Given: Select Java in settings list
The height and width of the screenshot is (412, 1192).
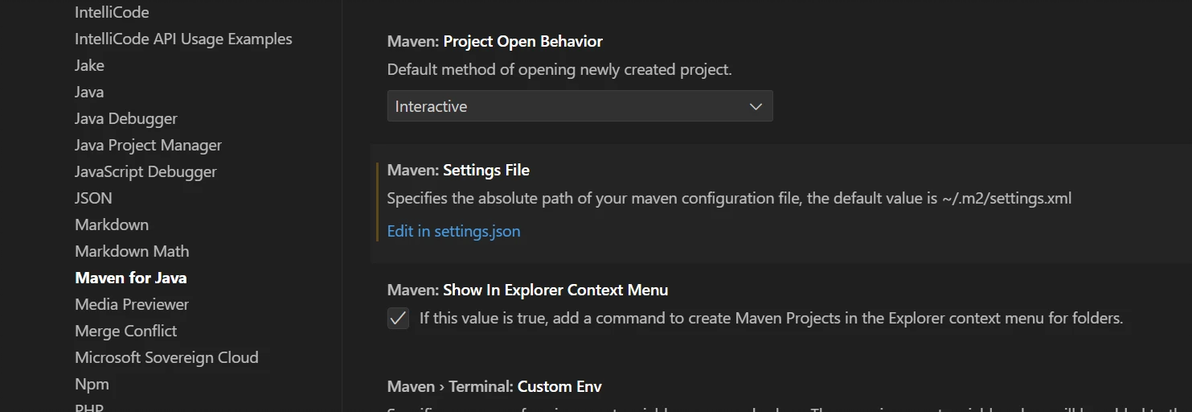Looking at the screenshot, I should (89, 92).
